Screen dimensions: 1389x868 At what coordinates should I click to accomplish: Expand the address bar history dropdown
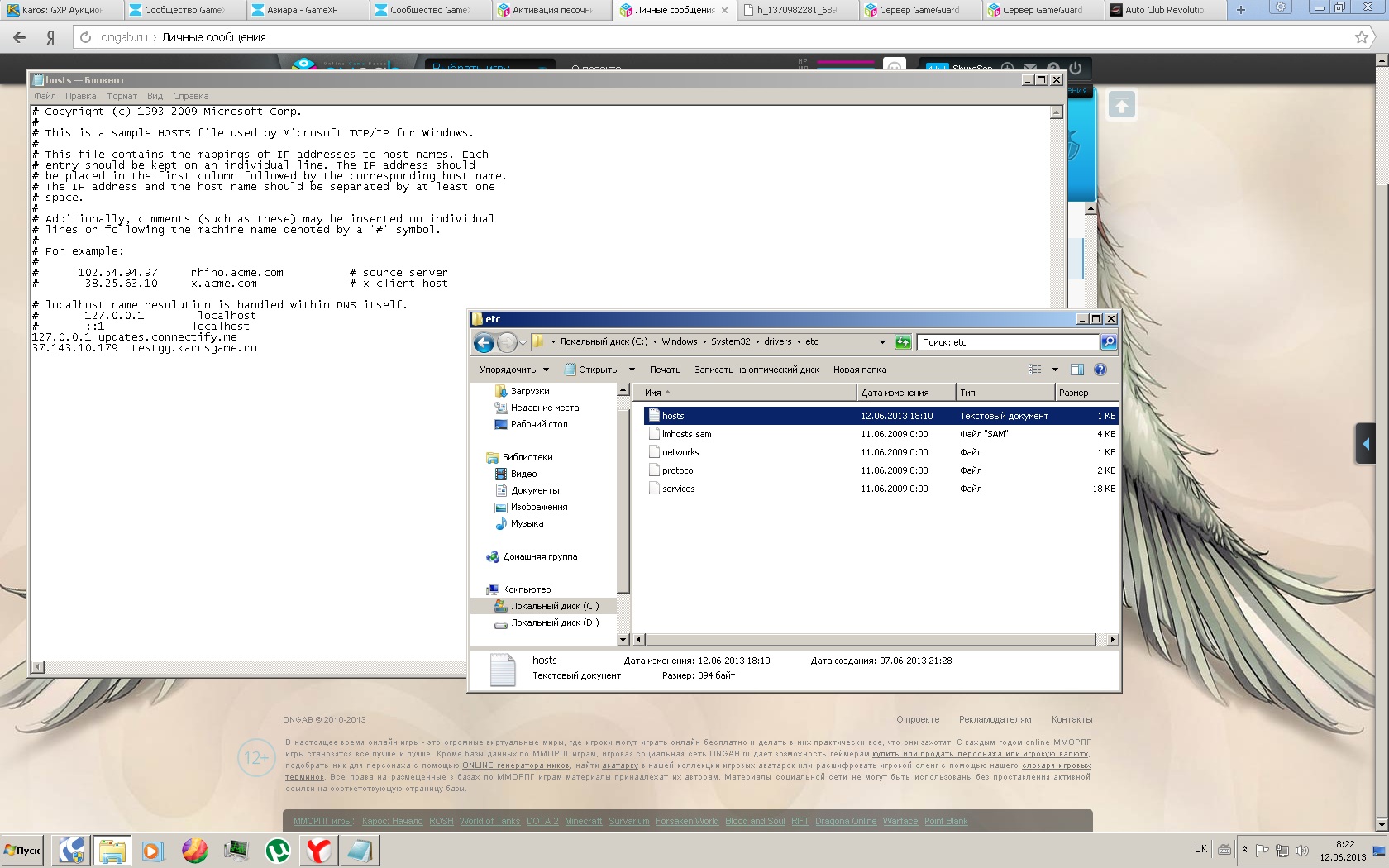tap(882, 342)
